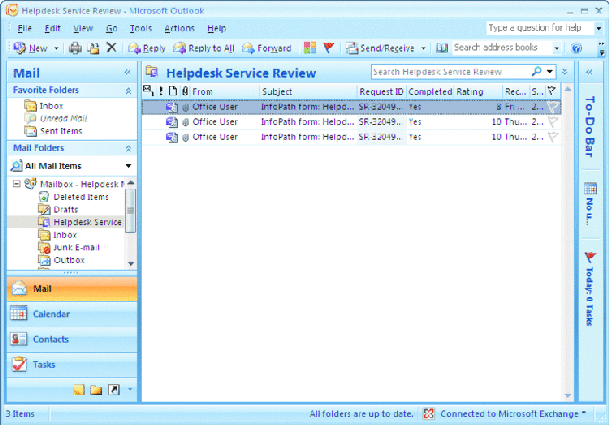Sort by the From column header
The image size is (609, 425).
point(225,92)
